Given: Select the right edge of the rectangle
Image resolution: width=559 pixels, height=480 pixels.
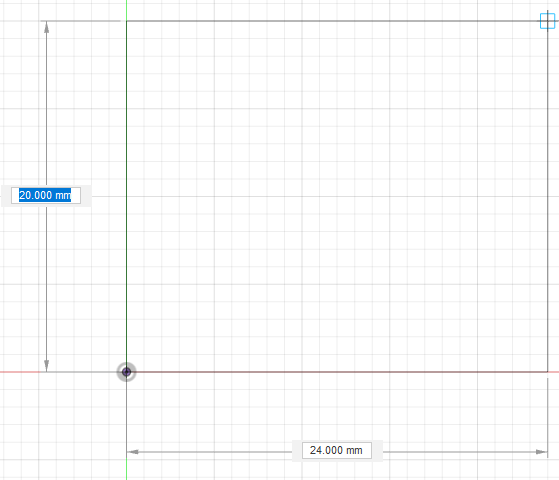Looking at the screenshot, I should [548, 196].
